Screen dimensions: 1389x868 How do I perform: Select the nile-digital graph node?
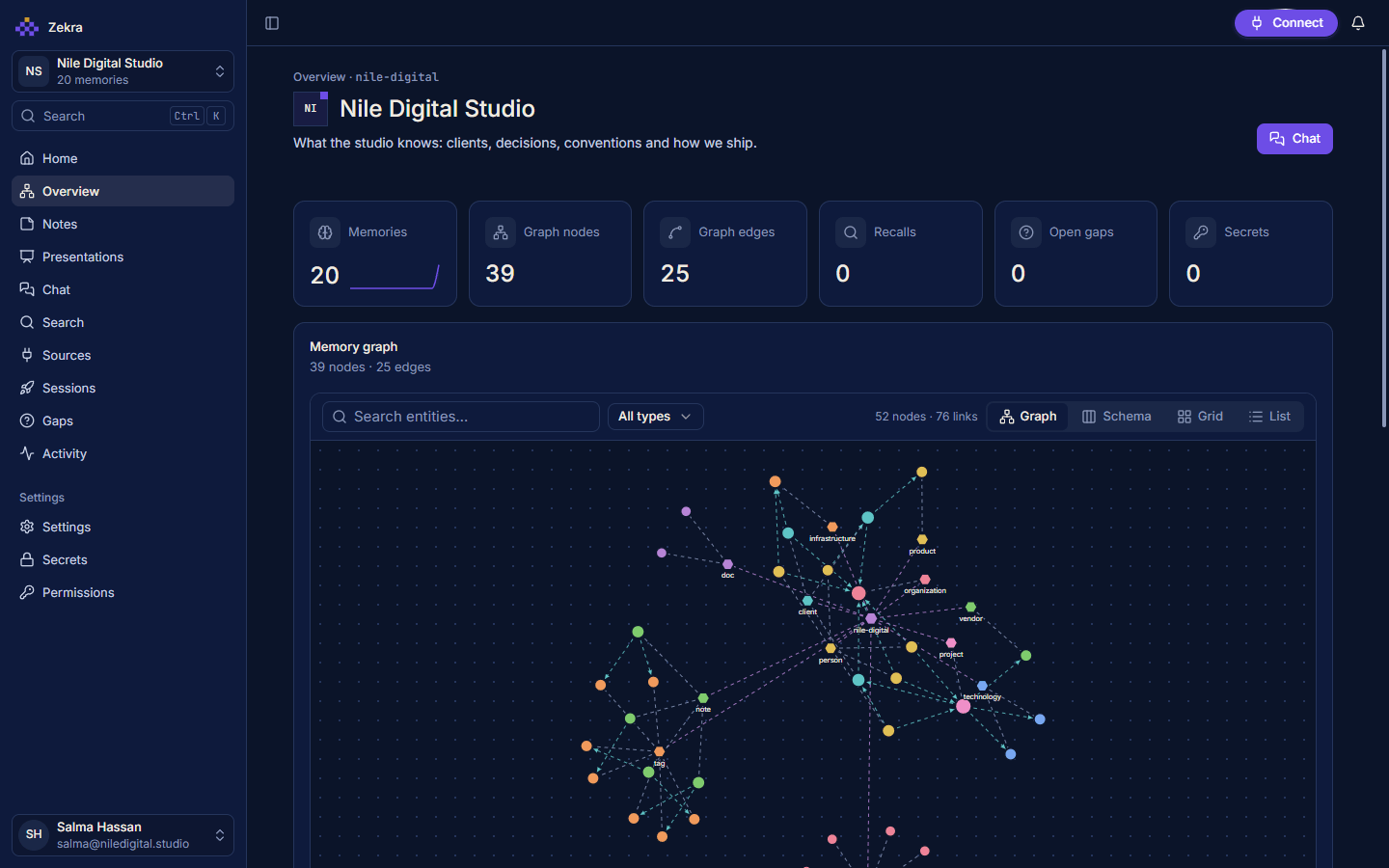[871, 619]
